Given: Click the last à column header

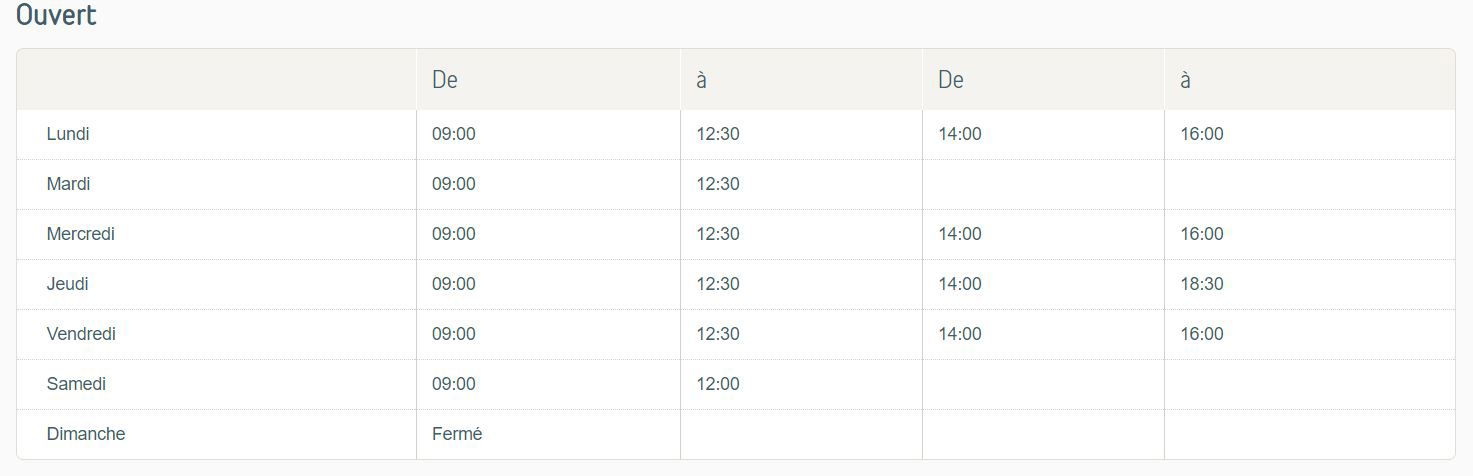Looking at the screenshot, I should click(1185, 80).
